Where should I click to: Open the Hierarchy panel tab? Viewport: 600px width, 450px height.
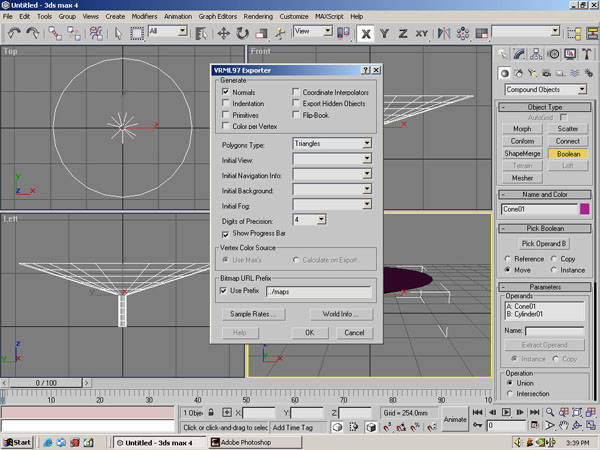click(x=536, y=54)
